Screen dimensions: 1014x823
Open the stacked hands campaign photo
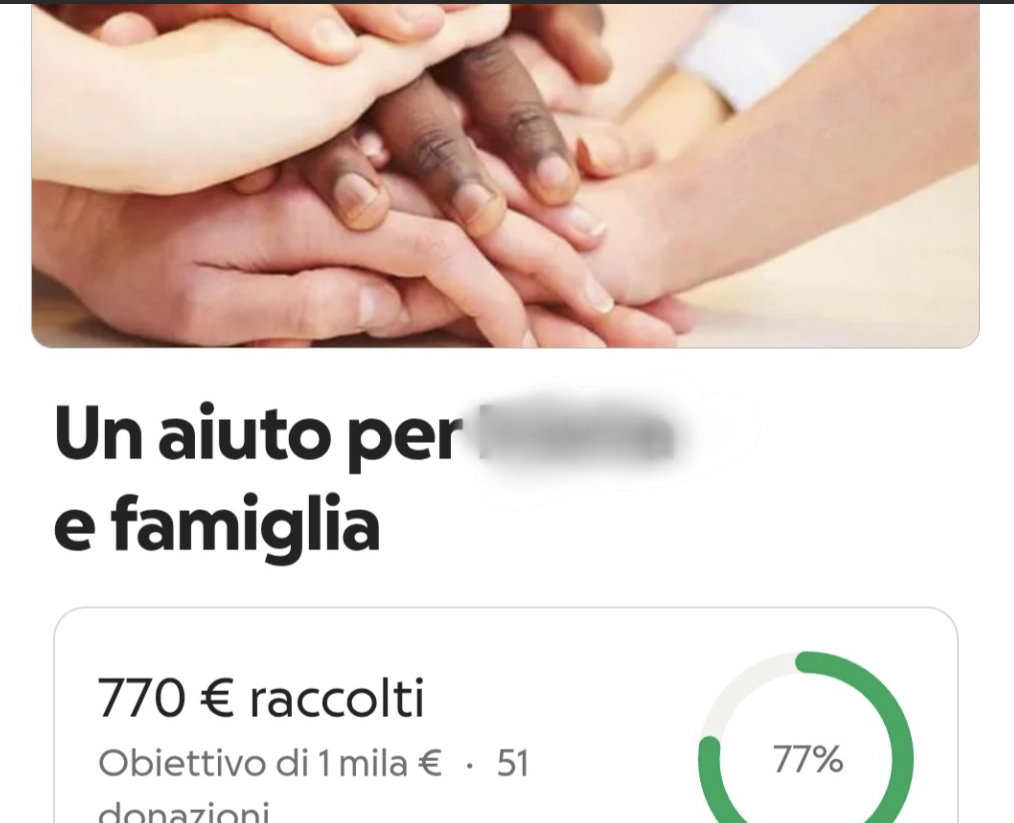point(506,176)
